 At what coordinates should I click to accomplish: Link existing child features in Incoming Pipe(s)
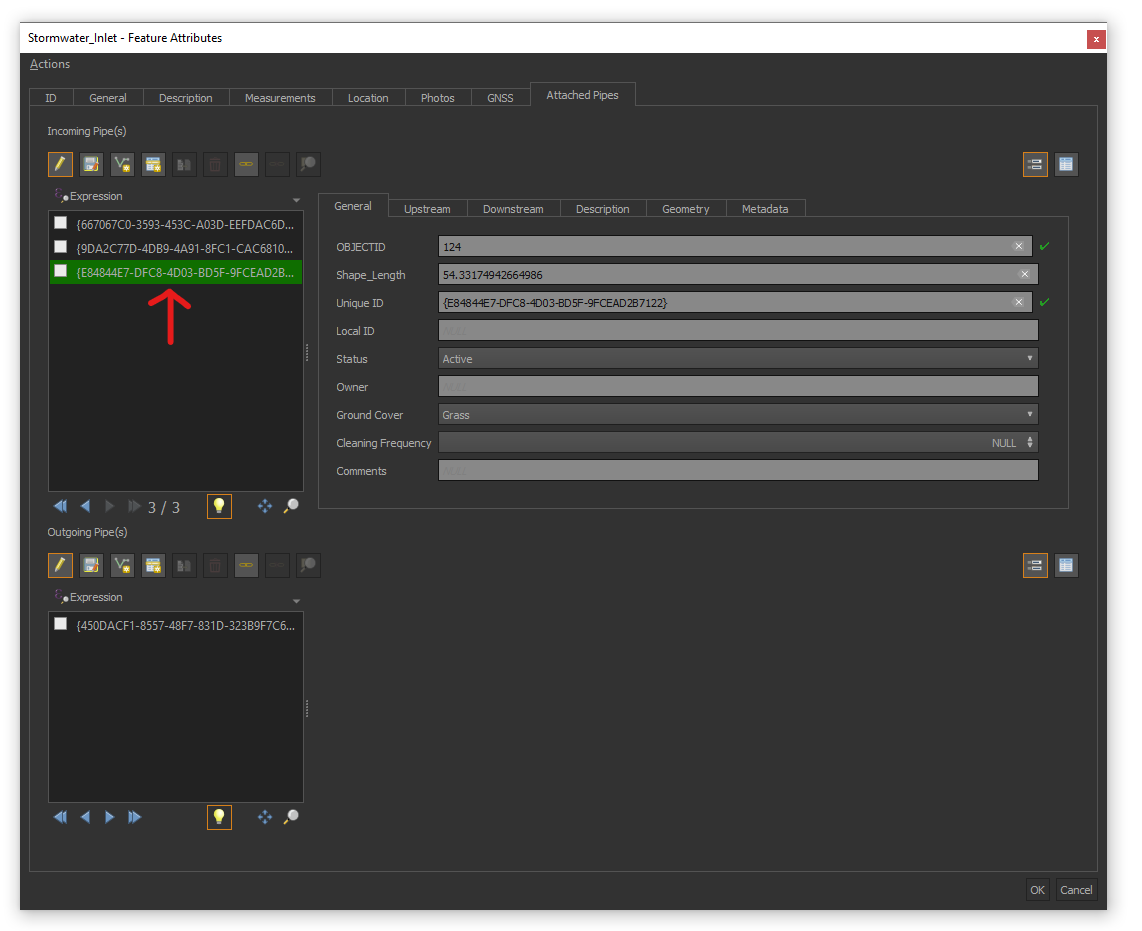coord(246,165)
